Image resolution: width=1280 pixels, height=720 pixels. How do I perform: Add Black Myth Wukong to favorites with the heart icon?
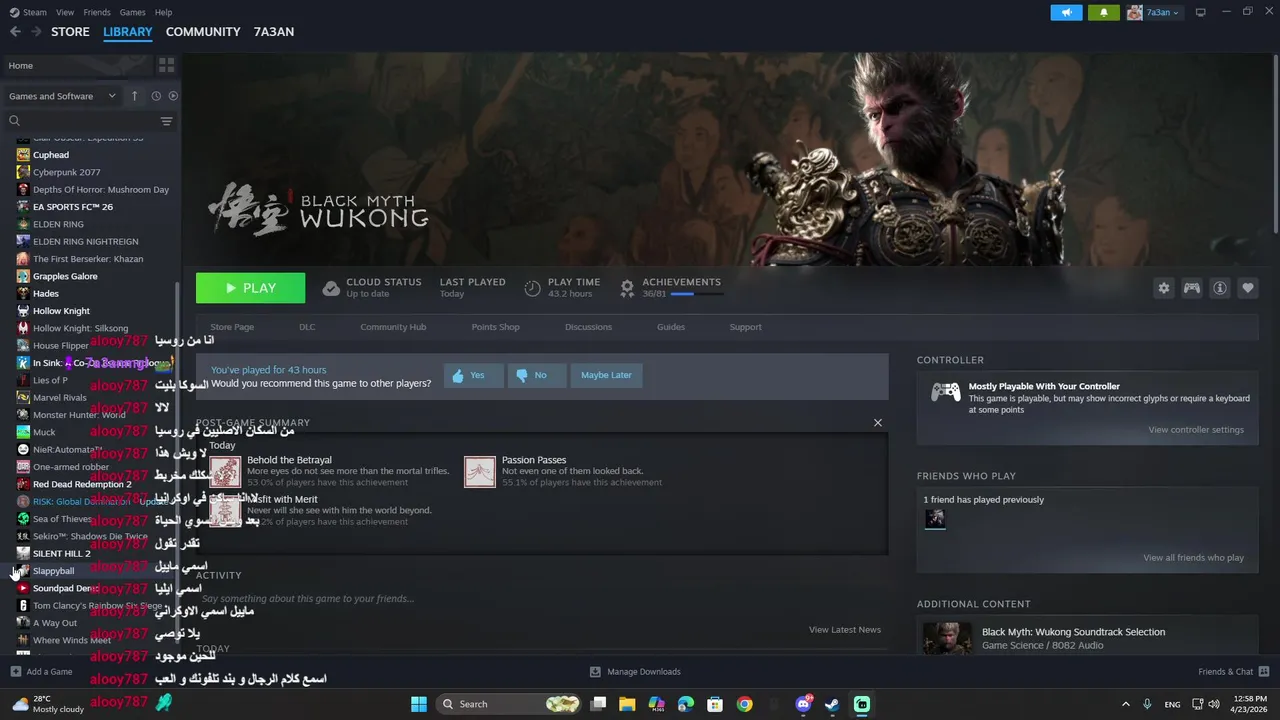[1248, 288]
